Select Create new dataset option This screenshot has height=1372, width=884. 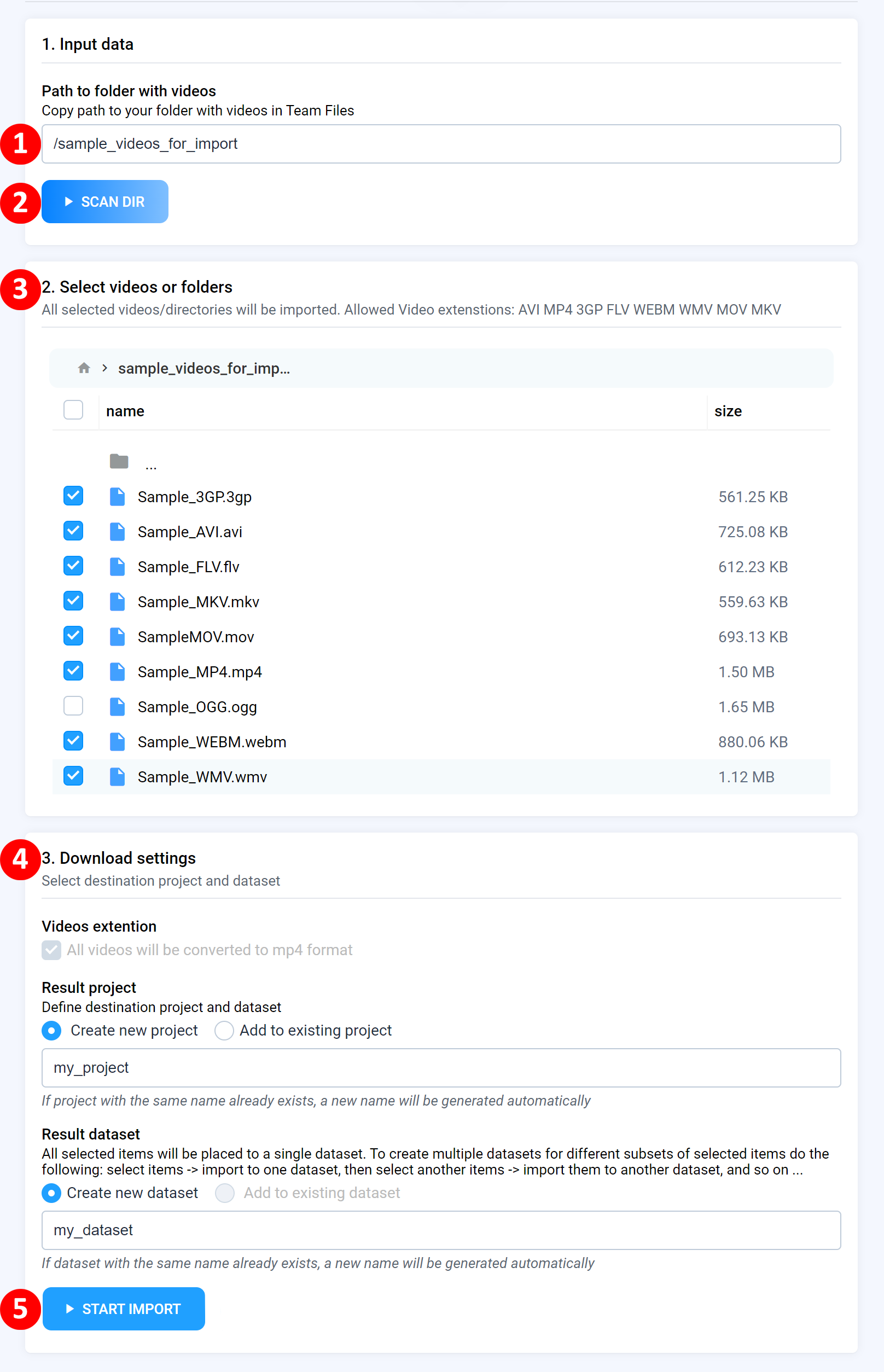(x=51, y=1193)
